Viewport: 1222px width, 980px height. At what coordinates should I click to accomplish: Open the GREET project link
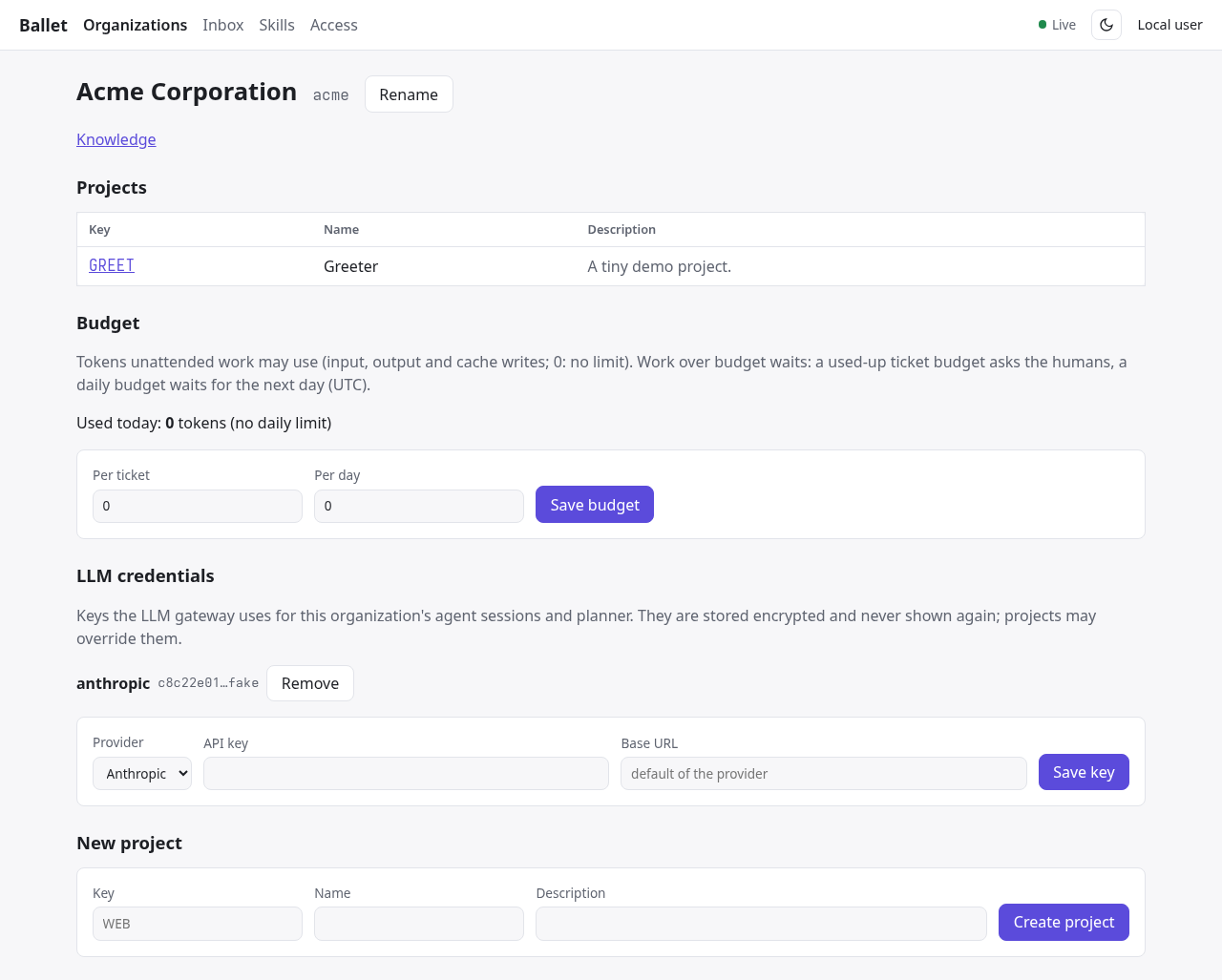point(112,265)
